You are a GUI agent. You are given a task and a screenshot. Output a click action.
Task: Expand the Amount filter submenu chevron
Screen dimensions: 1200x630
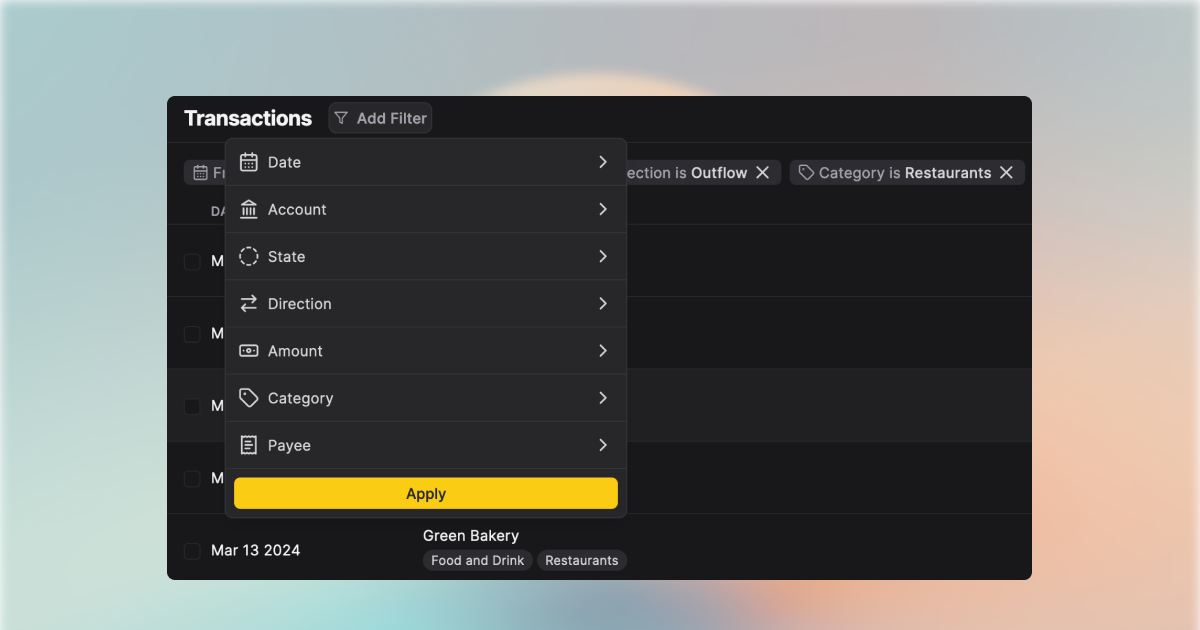[602, 351]
